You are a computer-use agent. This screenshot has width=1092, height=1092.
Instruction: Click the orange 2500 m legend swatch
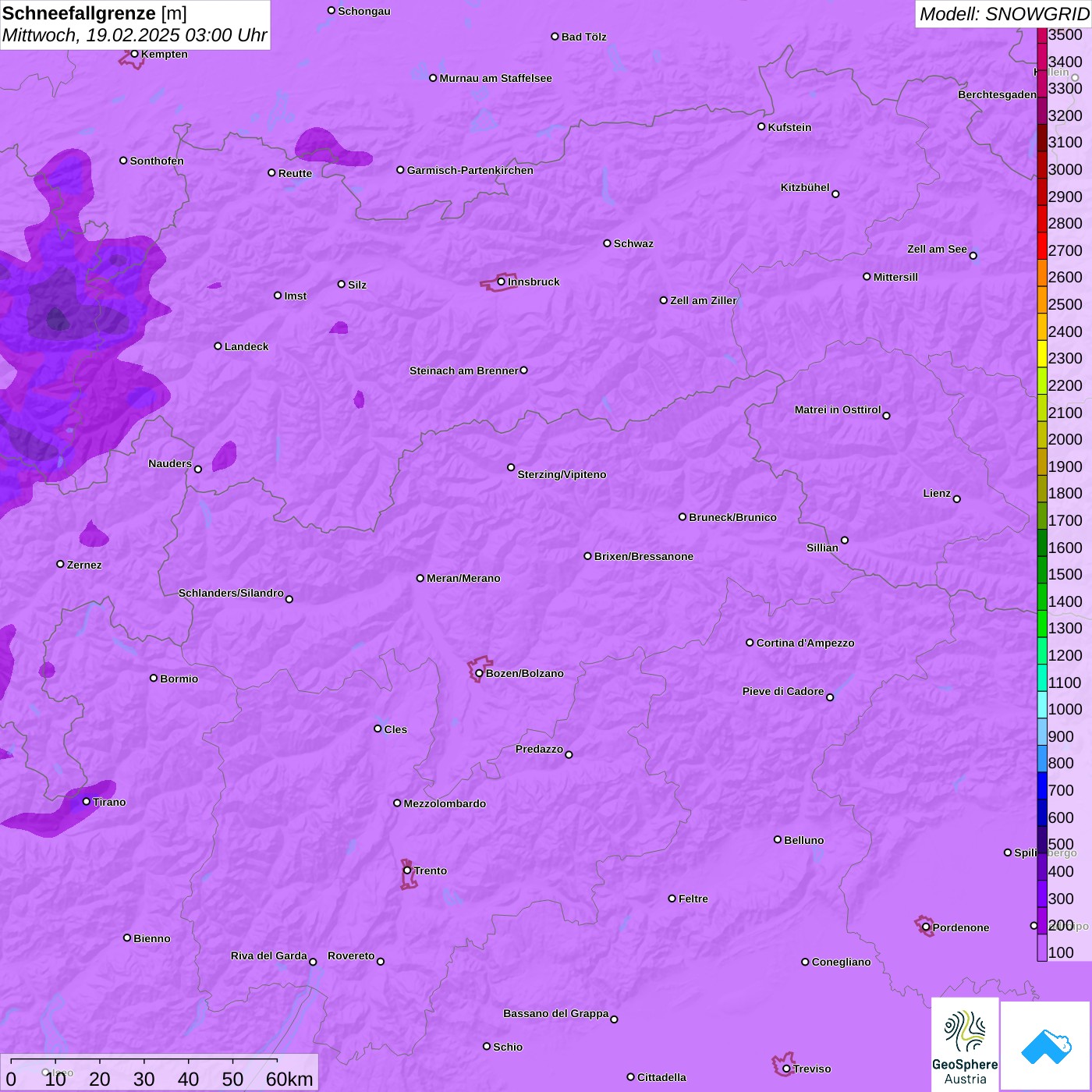[x=1042, y=300]
